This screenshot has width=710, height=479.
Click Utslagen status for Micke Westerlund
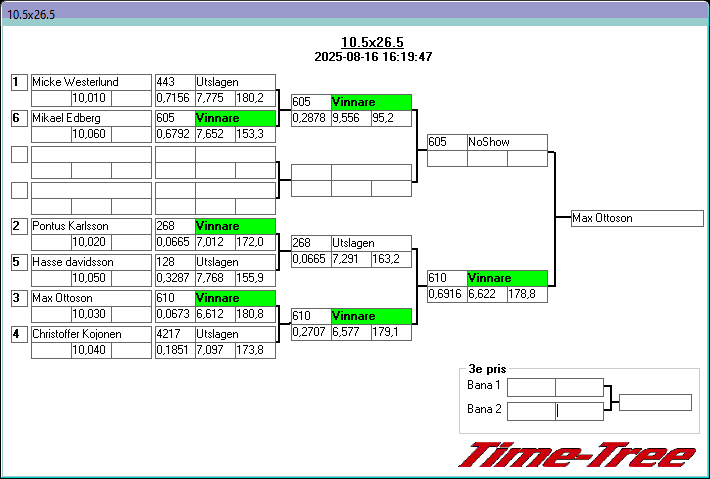click(235, 82)
